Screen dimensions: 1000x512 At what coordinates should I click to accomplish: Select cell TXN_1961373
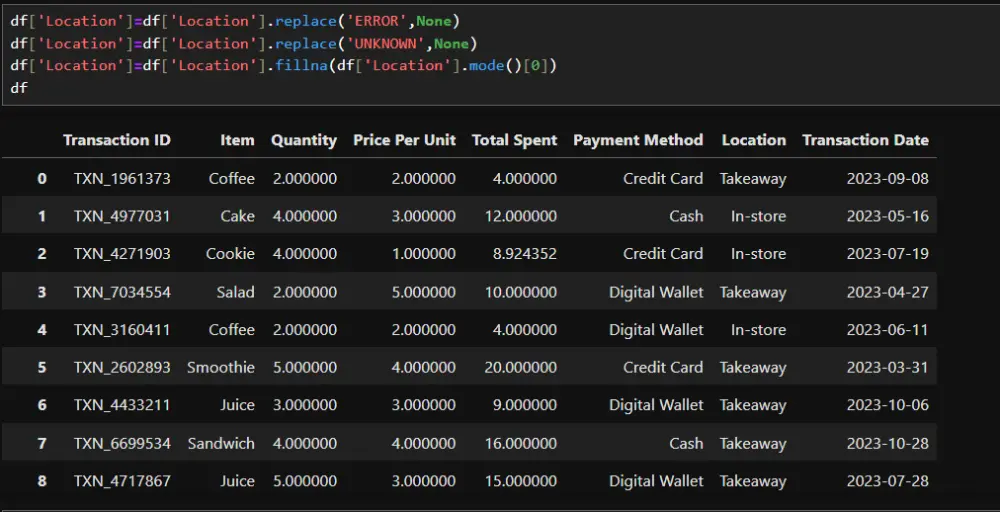pos(122,179)
